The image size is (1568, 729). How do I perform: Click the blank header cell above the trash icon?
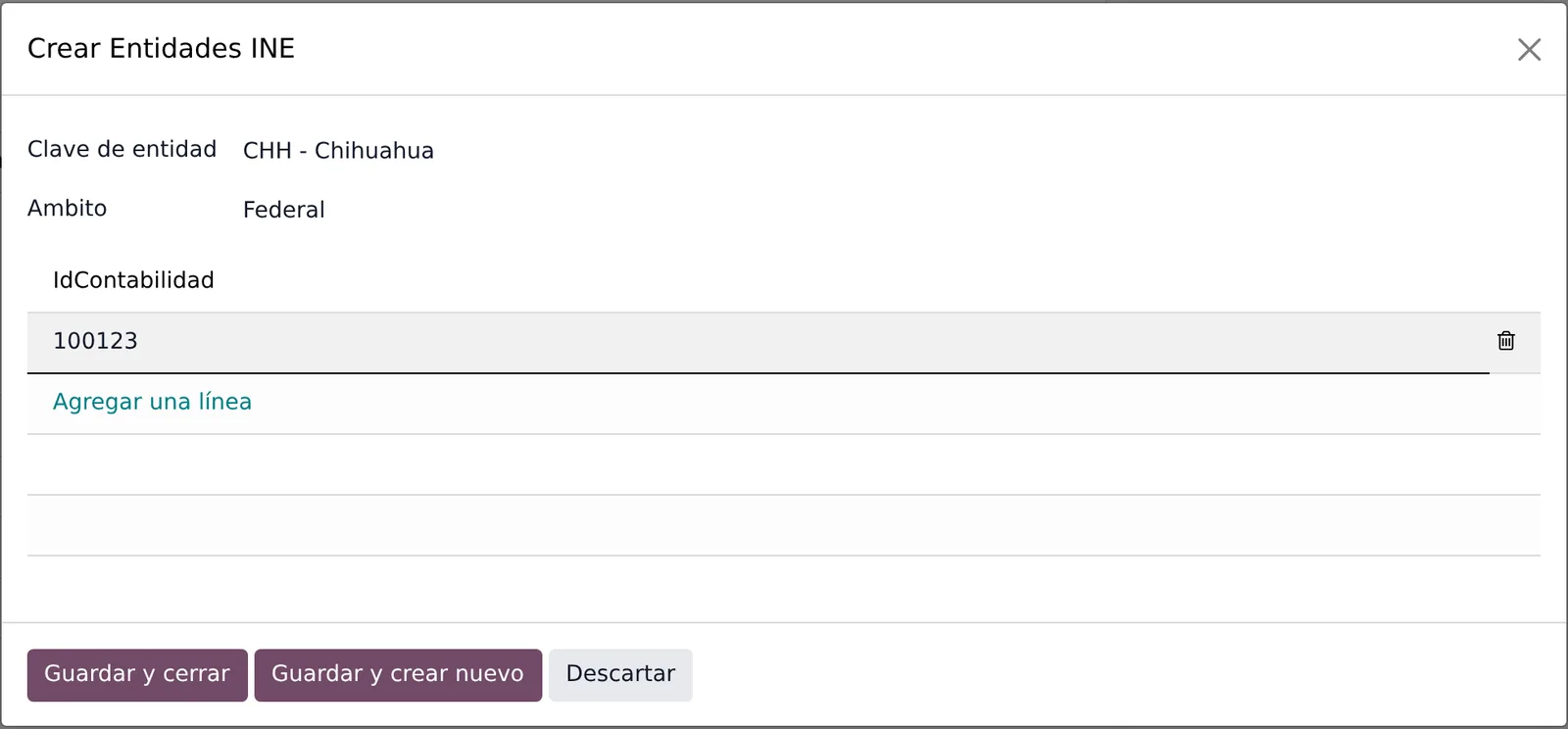[x=1515, y=280]
